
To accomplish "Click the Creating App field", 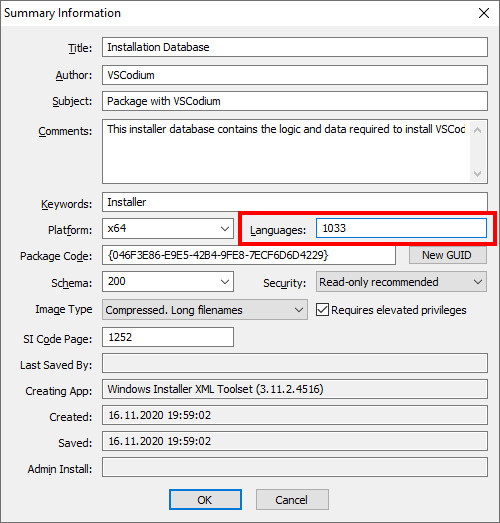I will pos(295,389).
